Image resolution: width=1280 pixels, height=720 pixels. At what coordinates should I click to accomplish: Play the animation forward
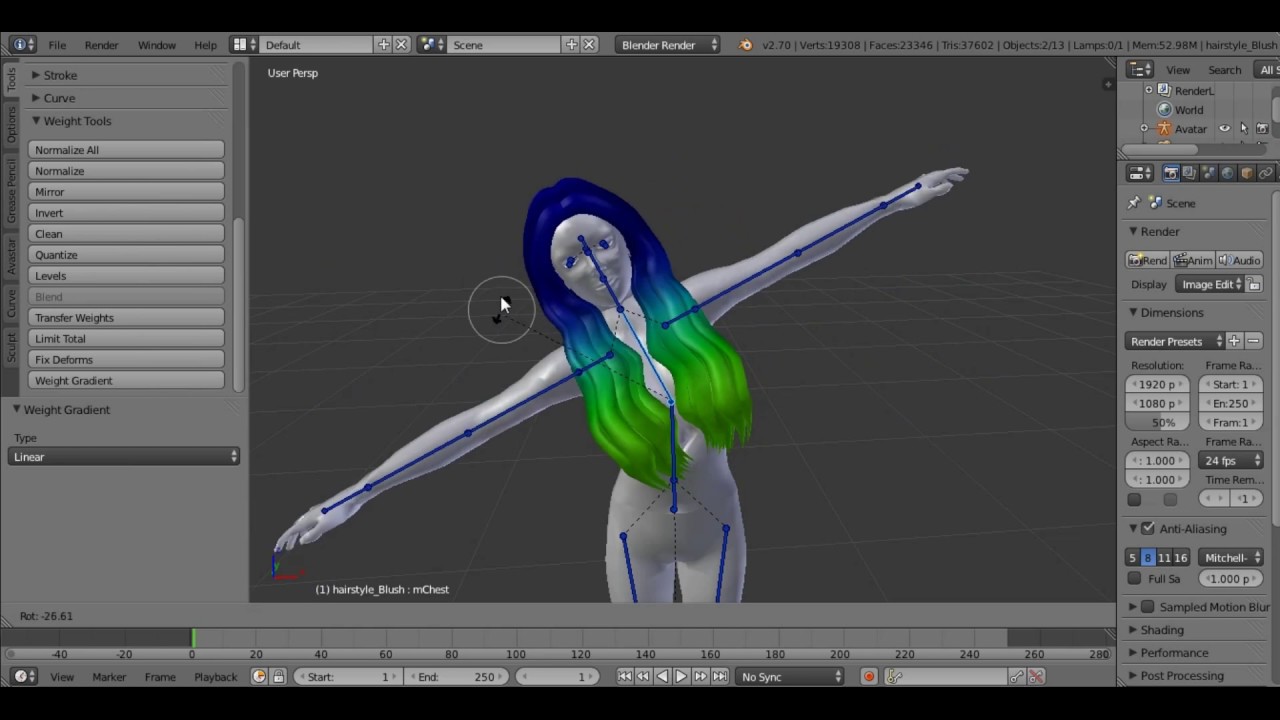point(681,677)
